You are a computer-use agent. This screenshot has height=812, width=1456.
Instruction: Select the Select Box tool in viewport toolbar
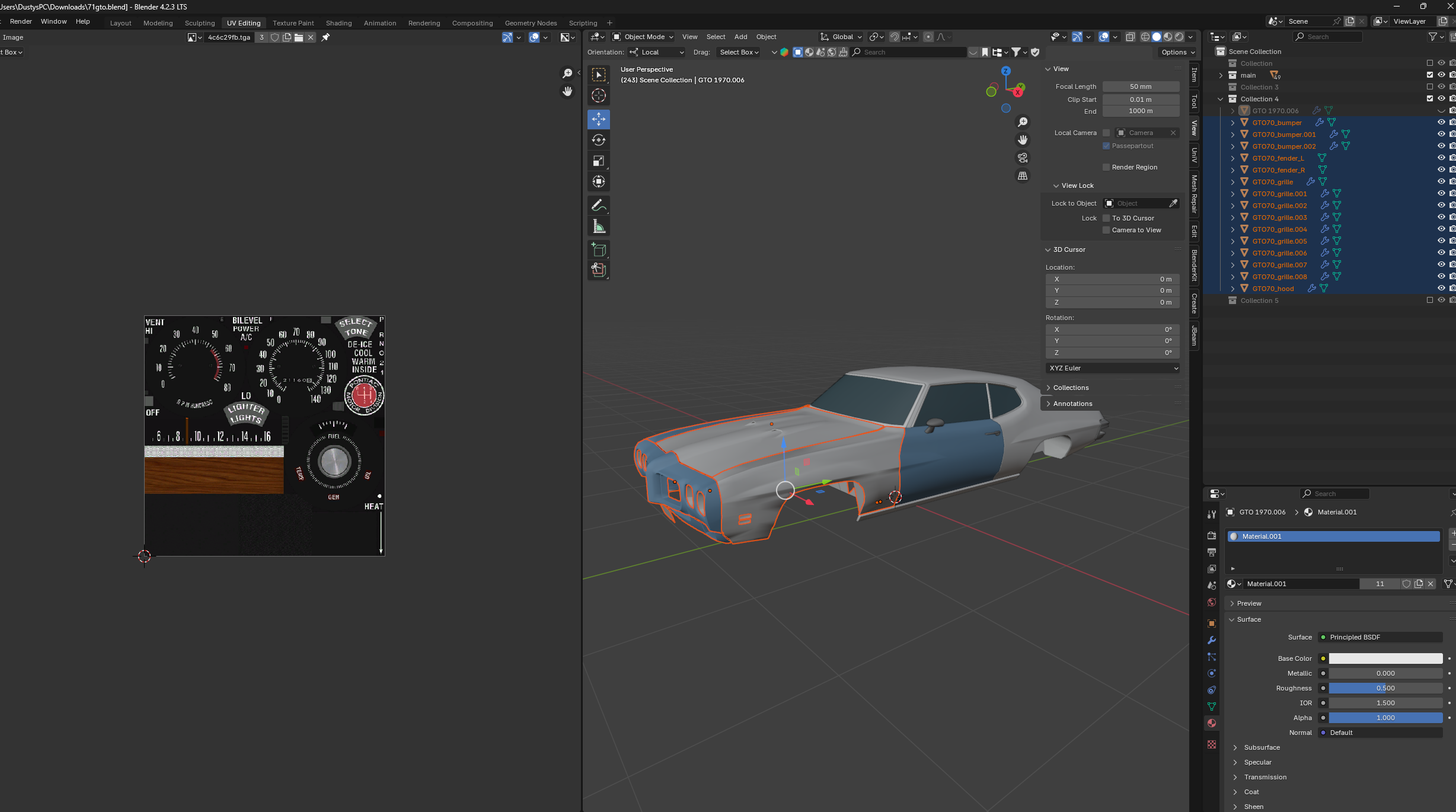(x=599, y=75)
